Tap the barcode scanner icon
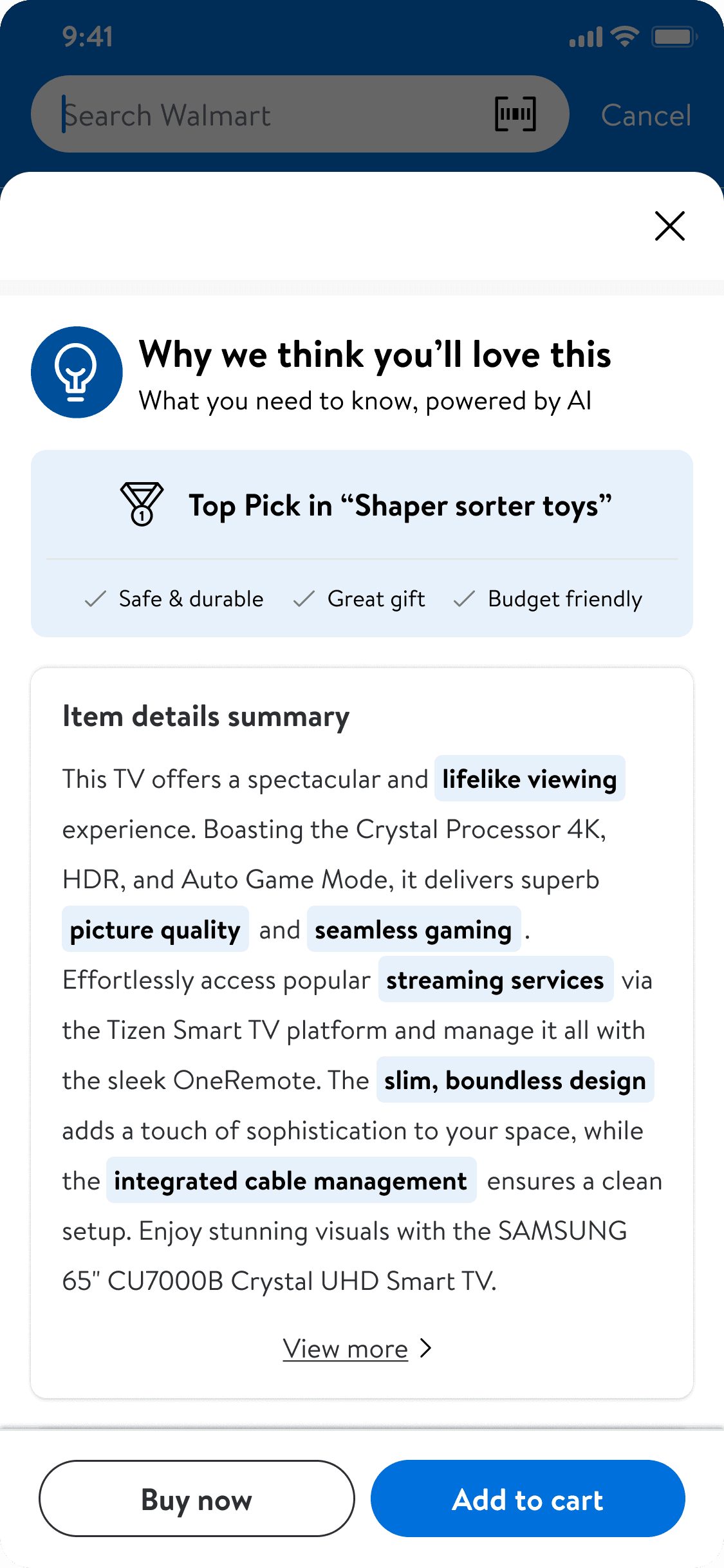 [x=515, y=114]
